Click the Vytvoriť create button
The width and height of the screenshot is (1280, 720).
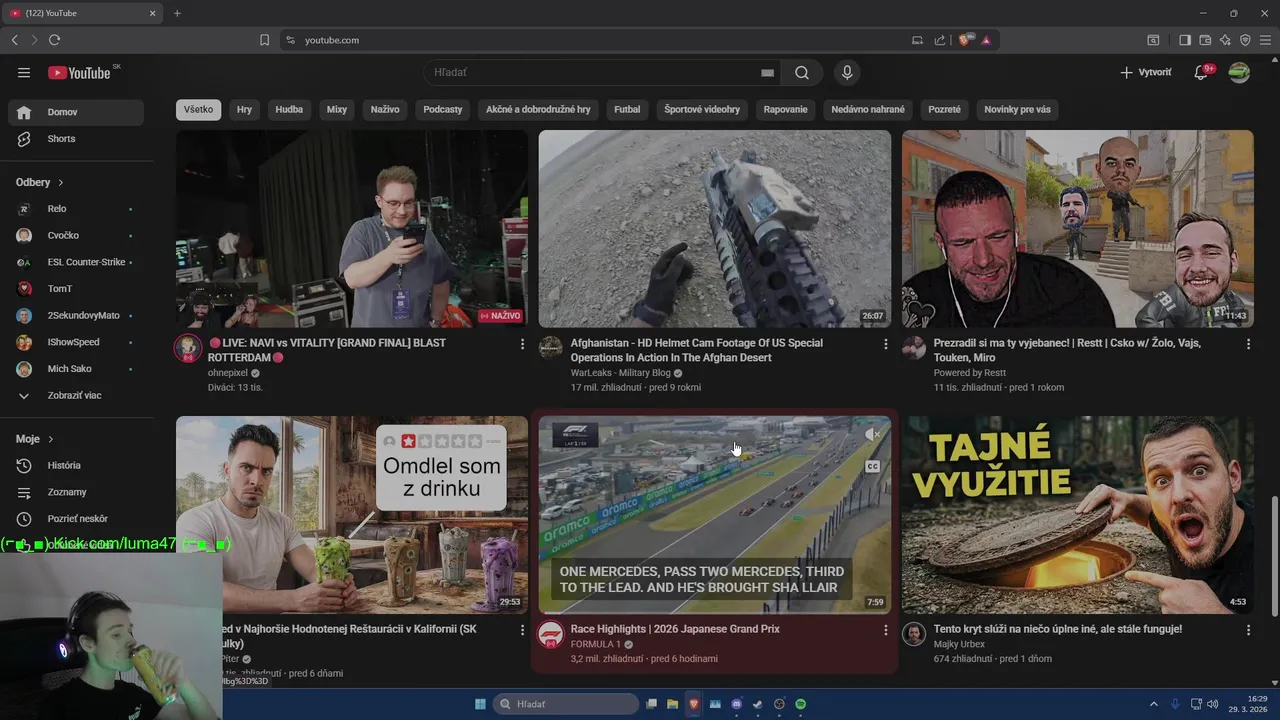point(1146,72)
